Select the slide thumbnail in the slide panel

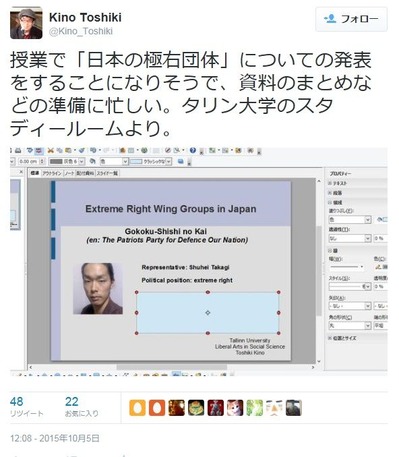[x=15, y=204]
